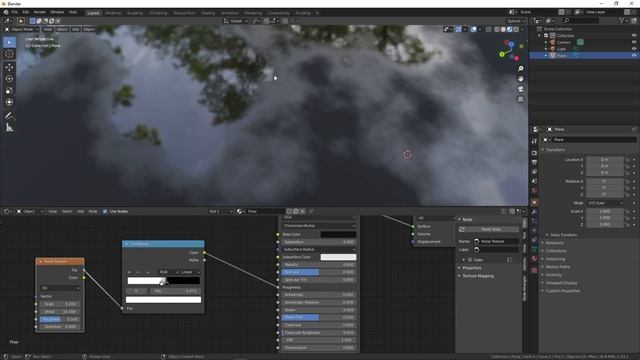Open the Render properties tab icon
This screenshot has height=360, width=640.
(x=534, y=153)
